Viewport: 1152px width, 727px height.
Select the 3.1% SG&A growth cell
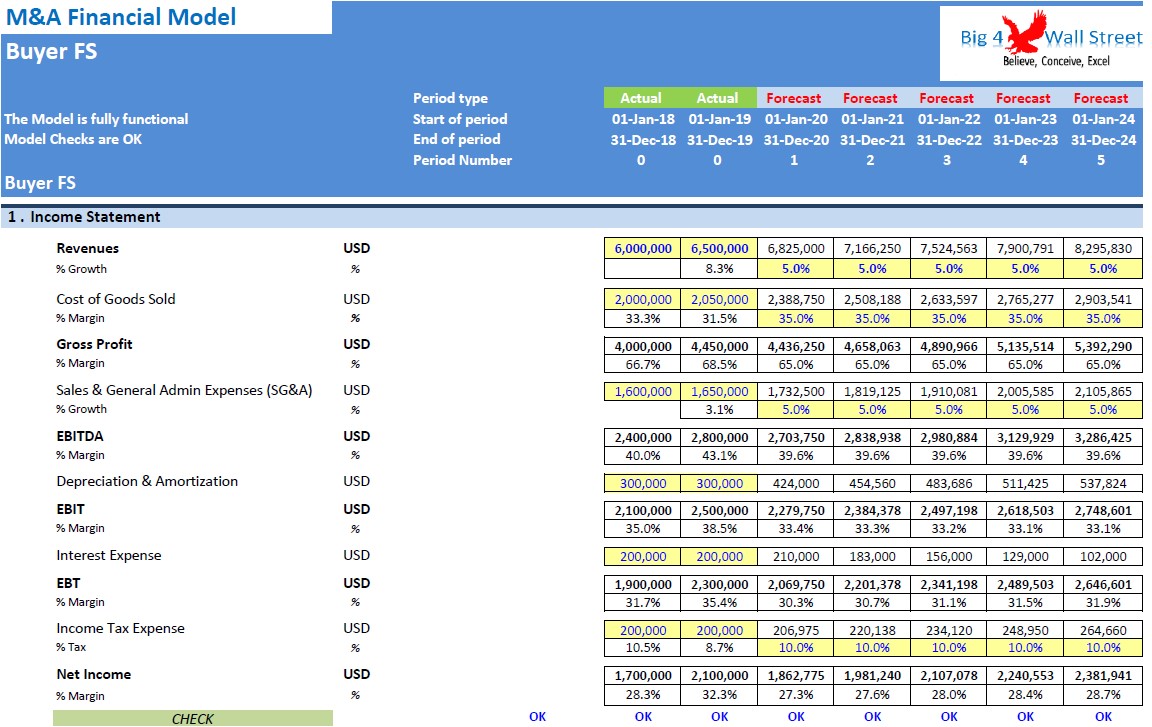click(719, 410)
